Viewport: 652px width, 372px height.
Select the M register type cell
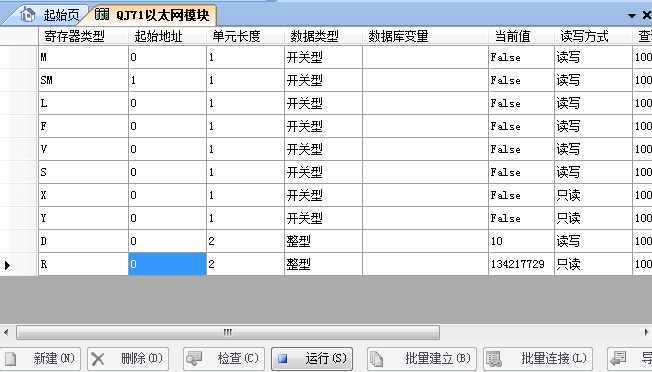pyautogui.click(x=83, y=57)
